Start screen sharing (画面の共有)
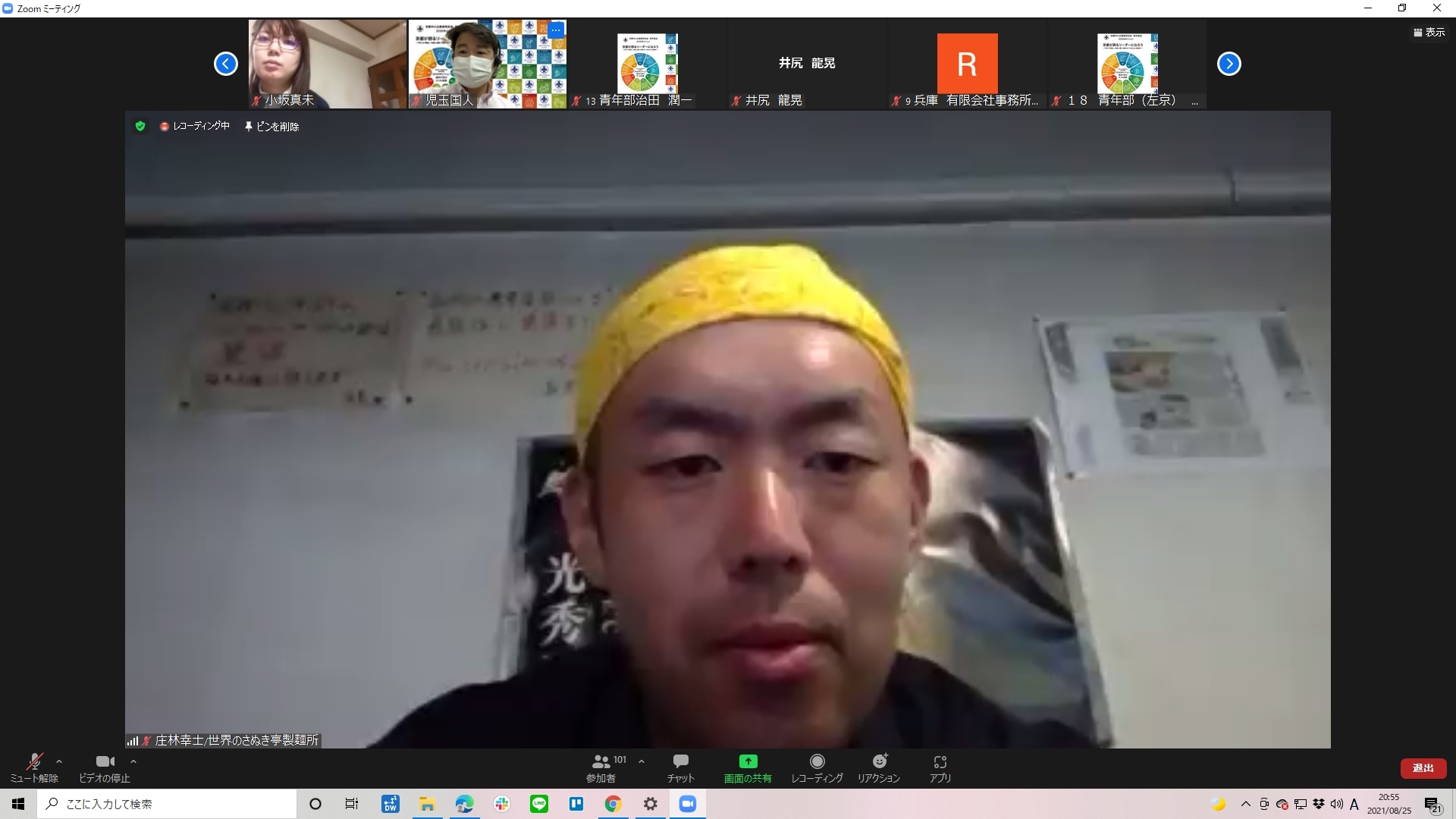 pos(748,767)
